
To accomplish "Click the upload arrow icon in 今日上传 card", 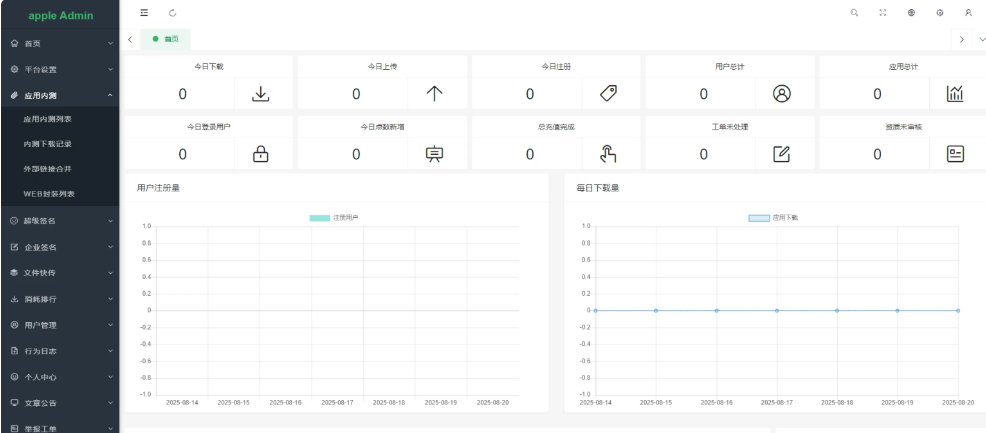I will click(x=432, y=94).
